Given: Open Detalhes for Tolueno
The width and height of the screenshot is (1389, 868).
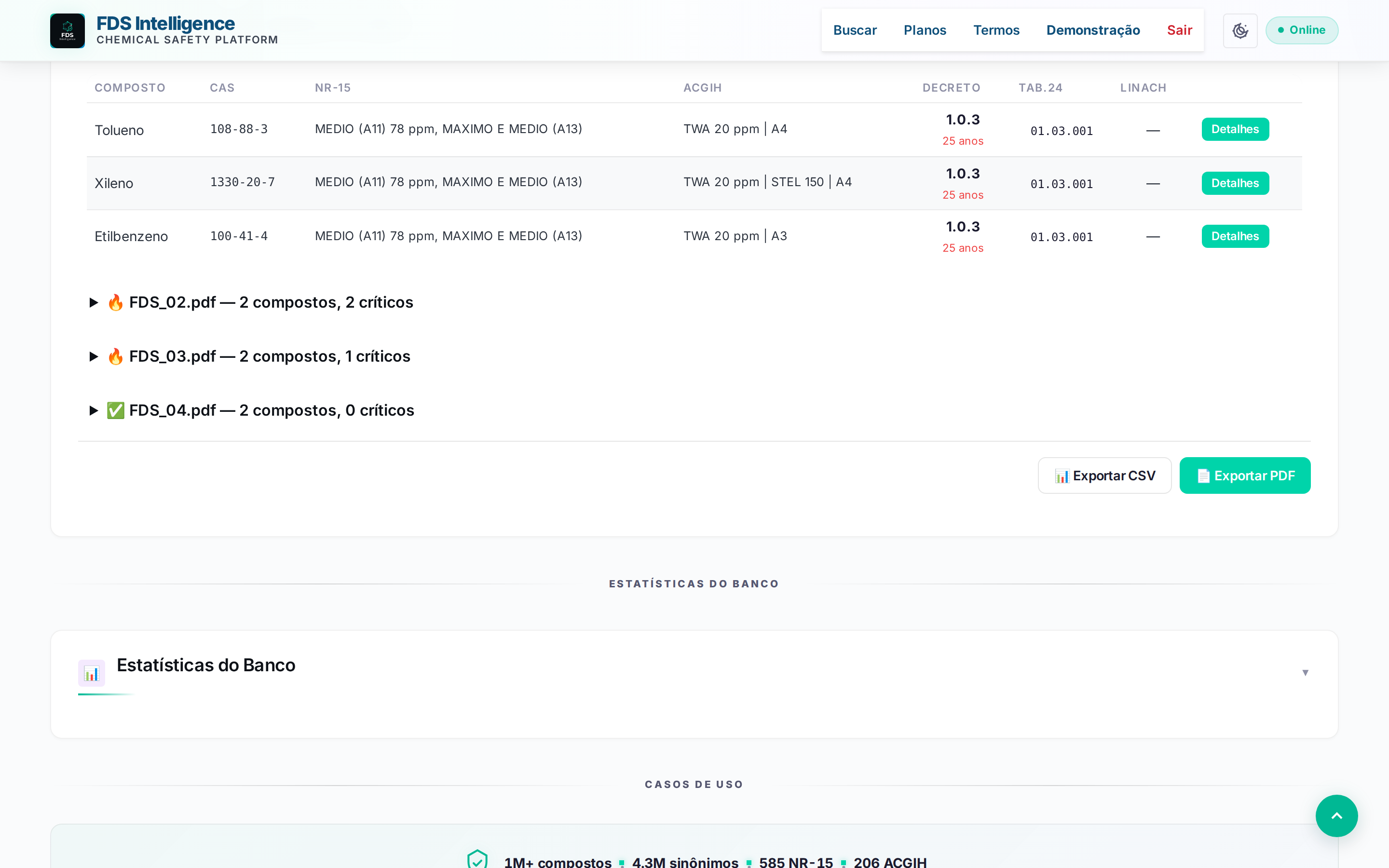Looking at the screenshot, I should (1235, 129).
